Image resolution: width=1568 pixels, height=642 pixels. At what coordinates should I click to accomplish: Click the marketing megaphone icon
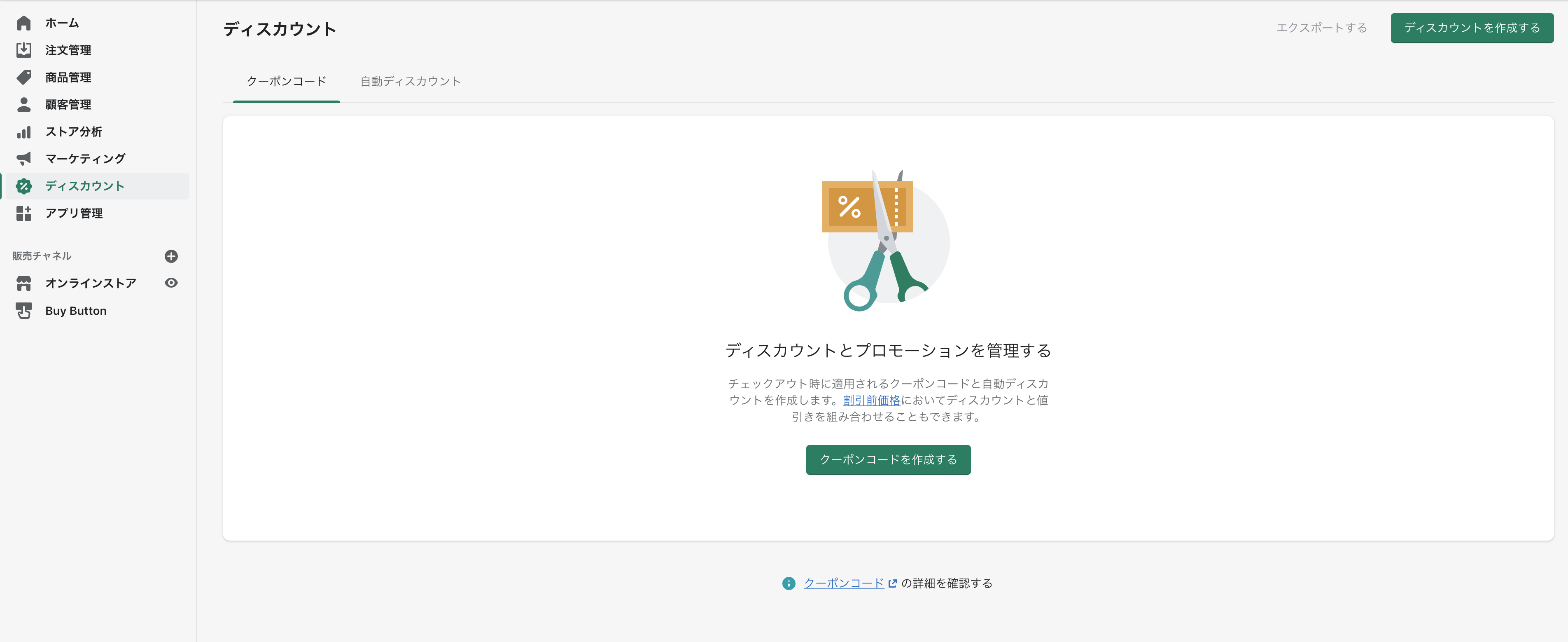[24, 159]
